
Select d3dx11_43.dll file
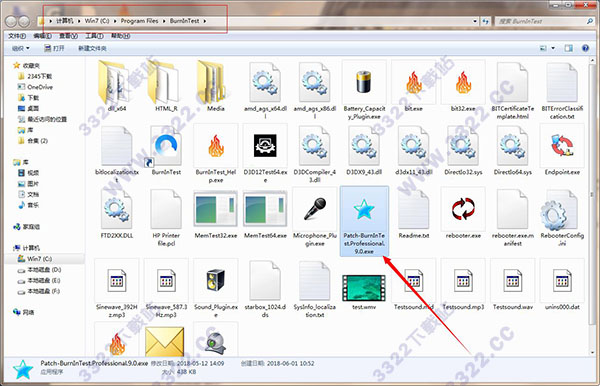pyautogui.click(x=414, y=150)
